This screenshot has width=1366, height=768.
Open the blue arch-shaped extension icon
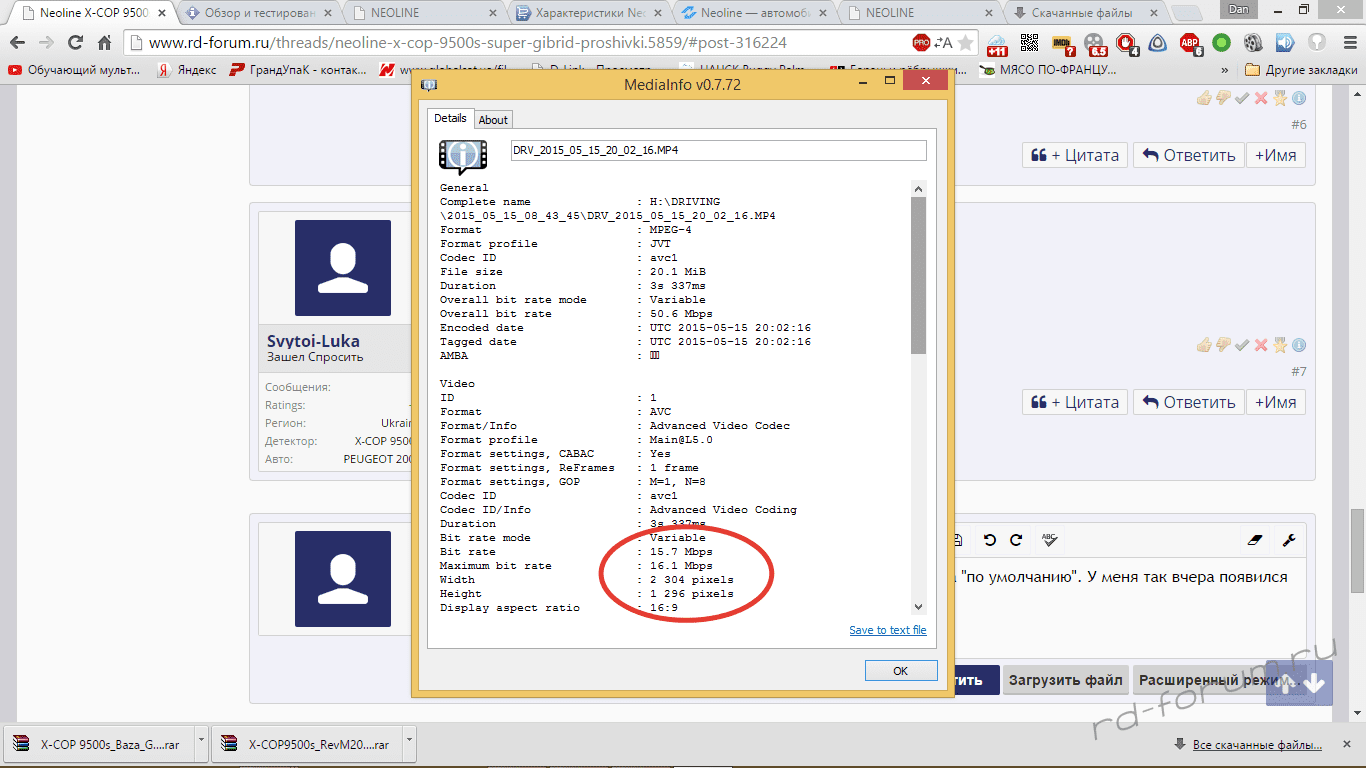click(1158, 43)
